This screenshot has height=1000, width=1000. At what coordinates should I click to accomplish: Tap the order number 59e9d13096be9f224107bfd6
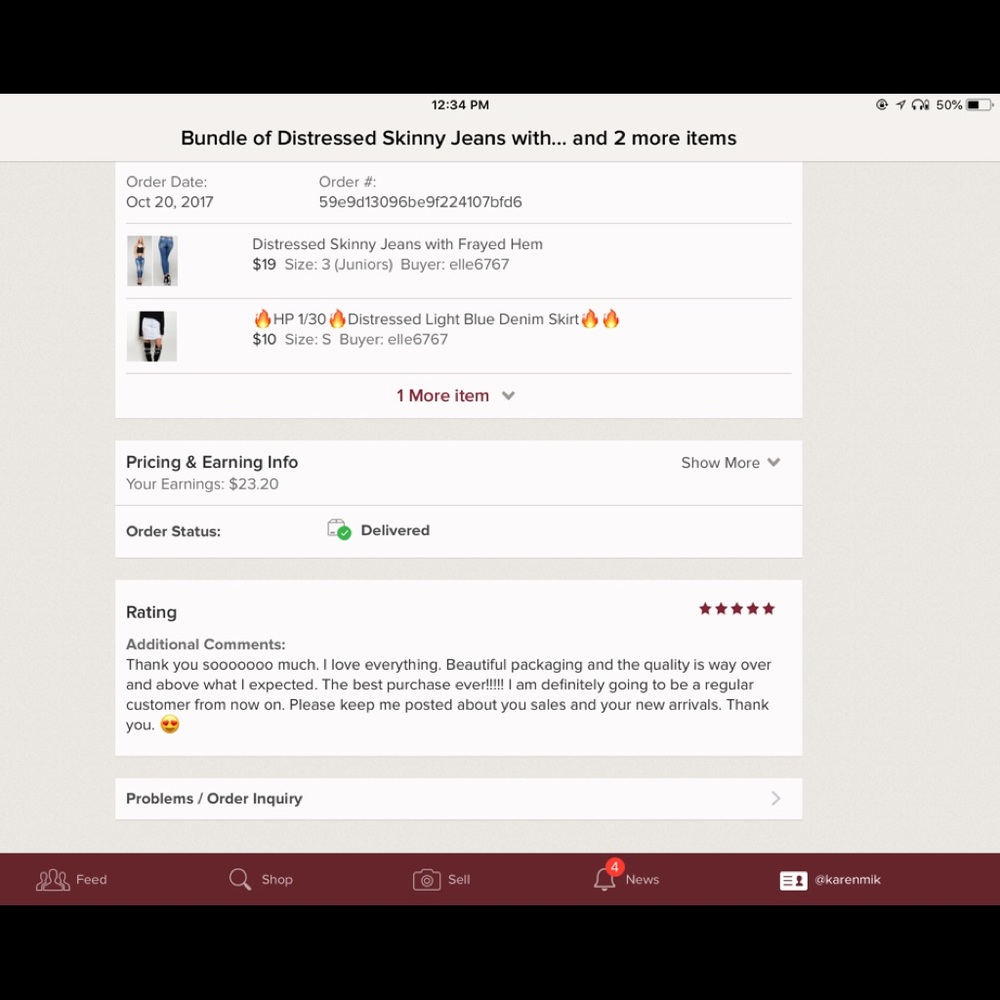420,202
